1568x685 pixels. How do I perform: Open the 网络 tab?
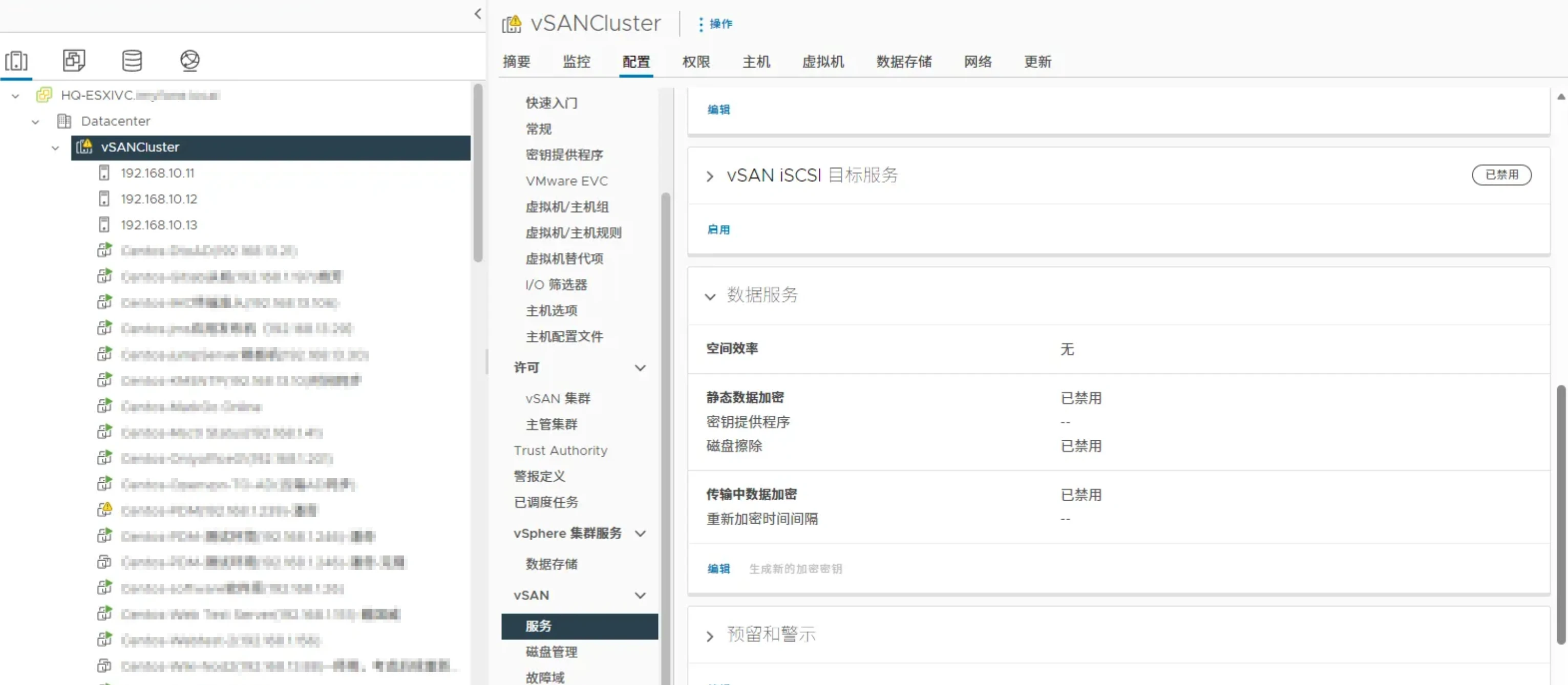coord(978,61)
